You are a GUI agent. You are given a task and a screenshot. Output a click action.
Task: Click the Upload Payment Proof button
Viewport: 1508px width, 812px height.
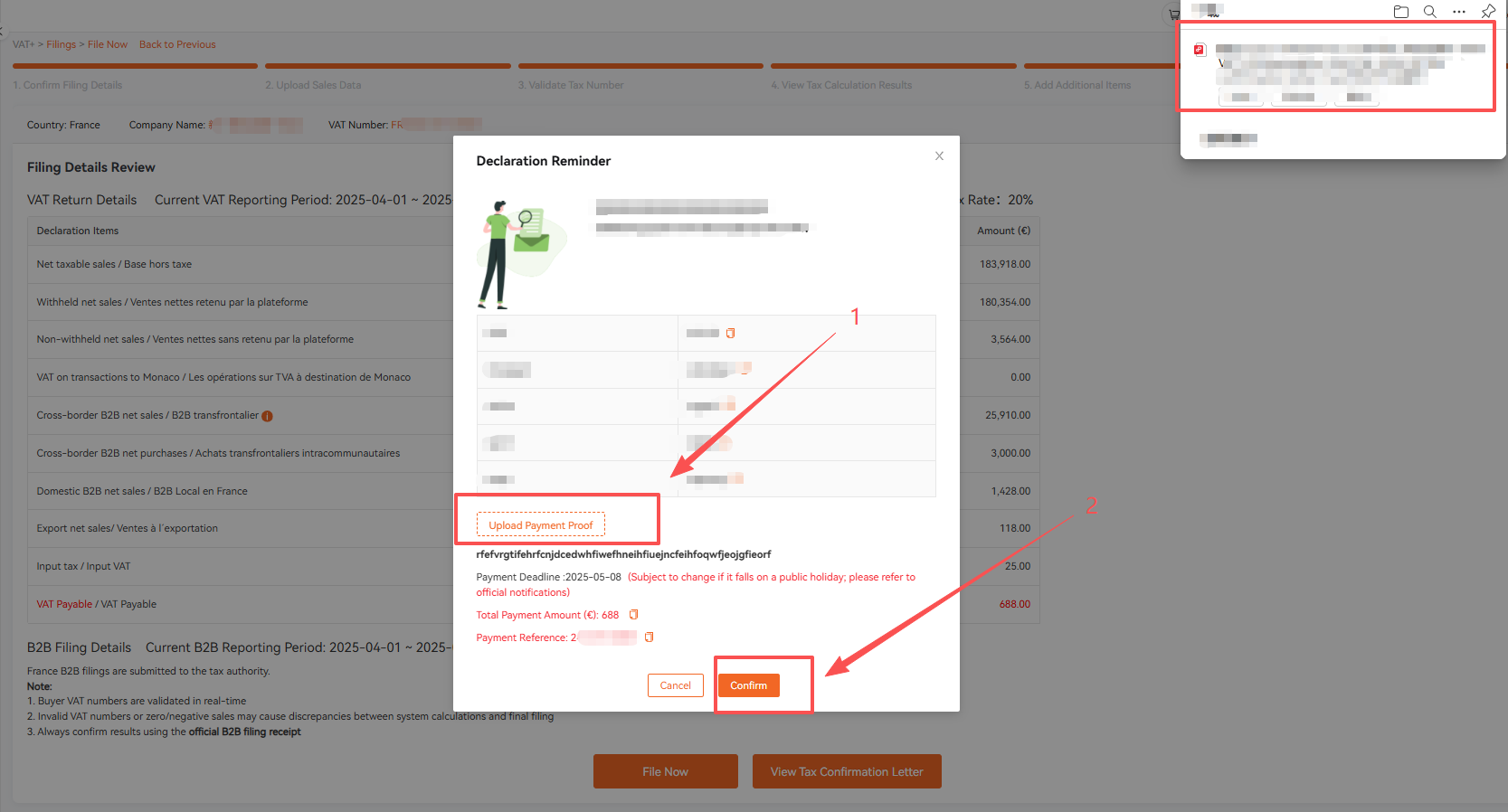(x=541, y=525)
